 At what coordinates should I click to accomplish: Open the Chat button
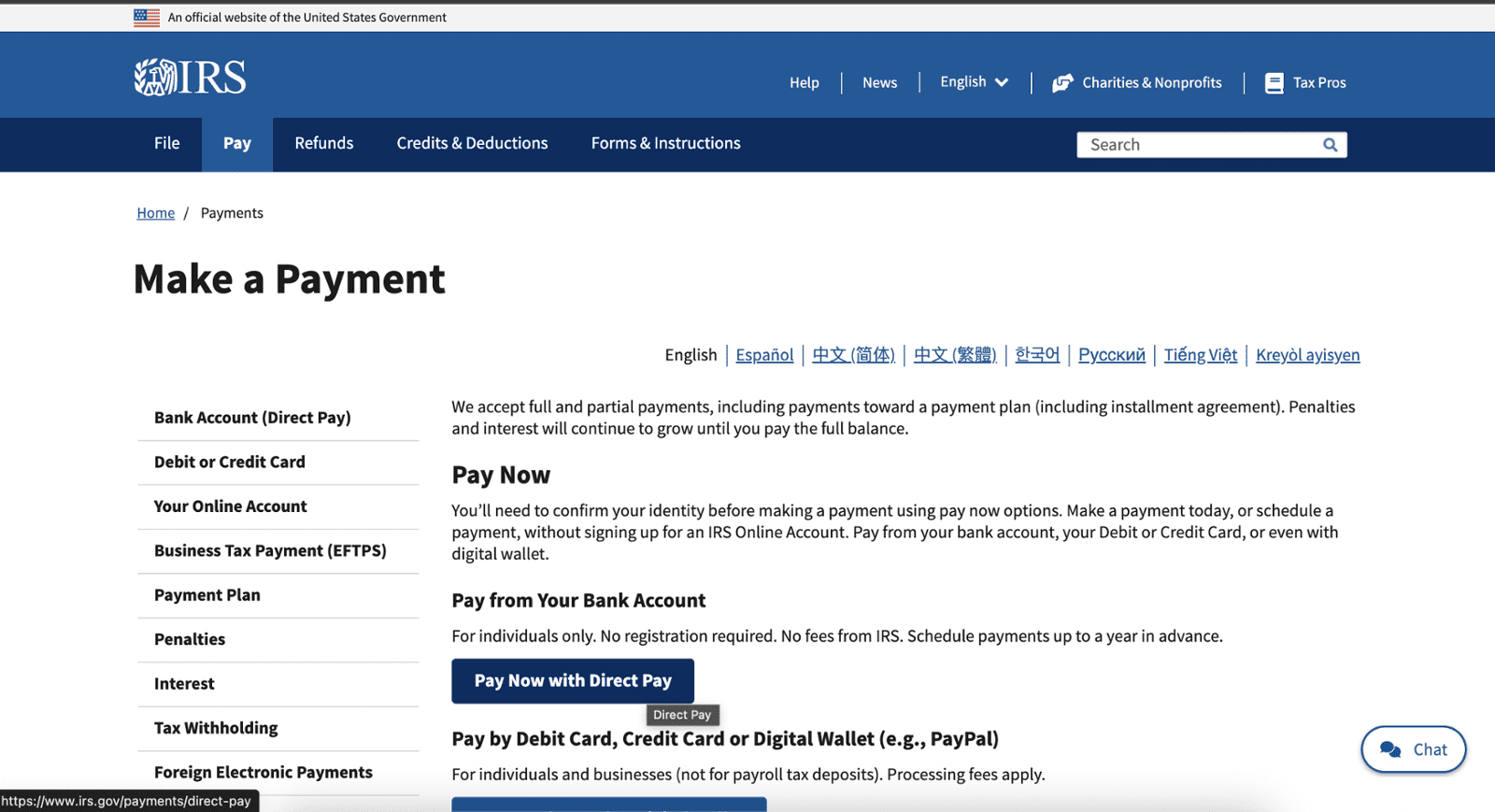coord(1414,749)
